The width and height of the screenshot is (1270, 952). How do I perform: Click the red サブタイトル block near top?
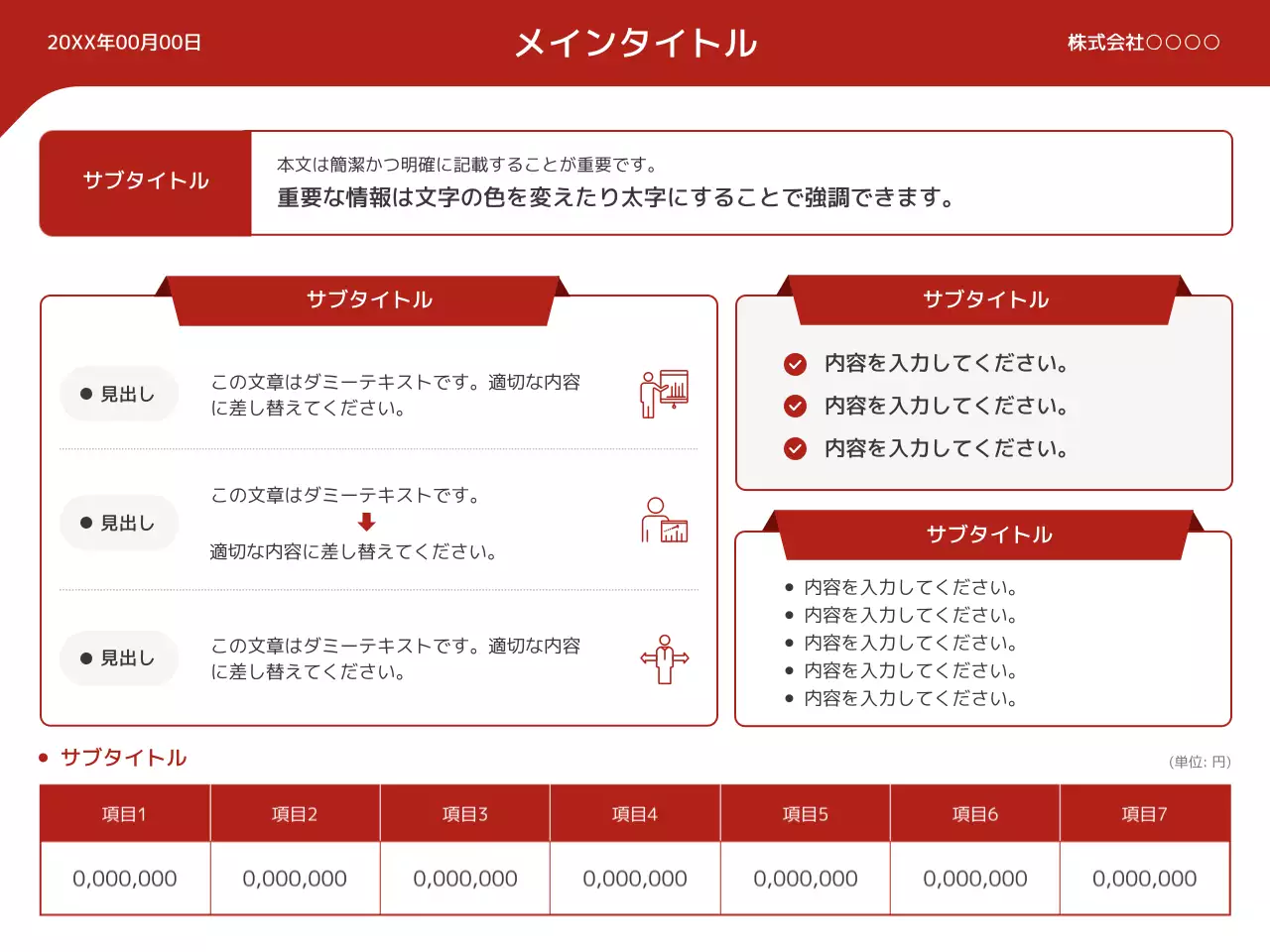[x=145, y=182]
